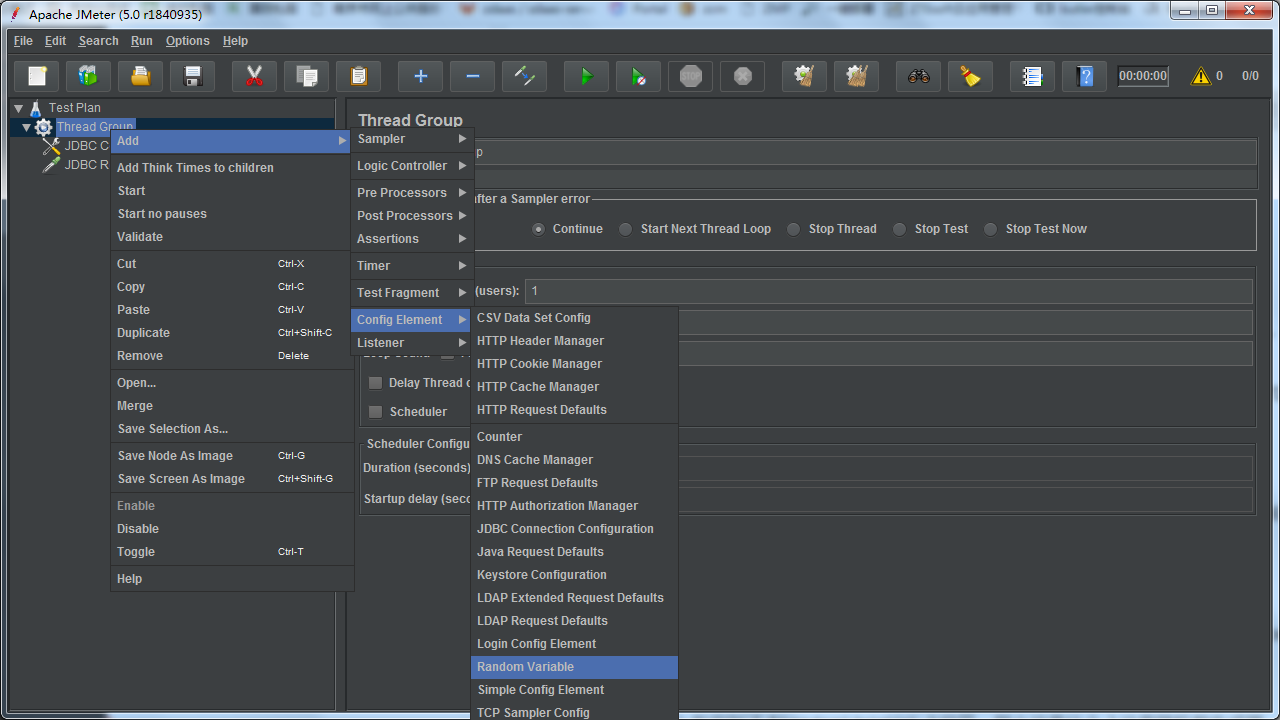The image size is (1280, 720).
Task: Open Search with binoculars icon
Action: pyautogui.click(x=918, y=76)
